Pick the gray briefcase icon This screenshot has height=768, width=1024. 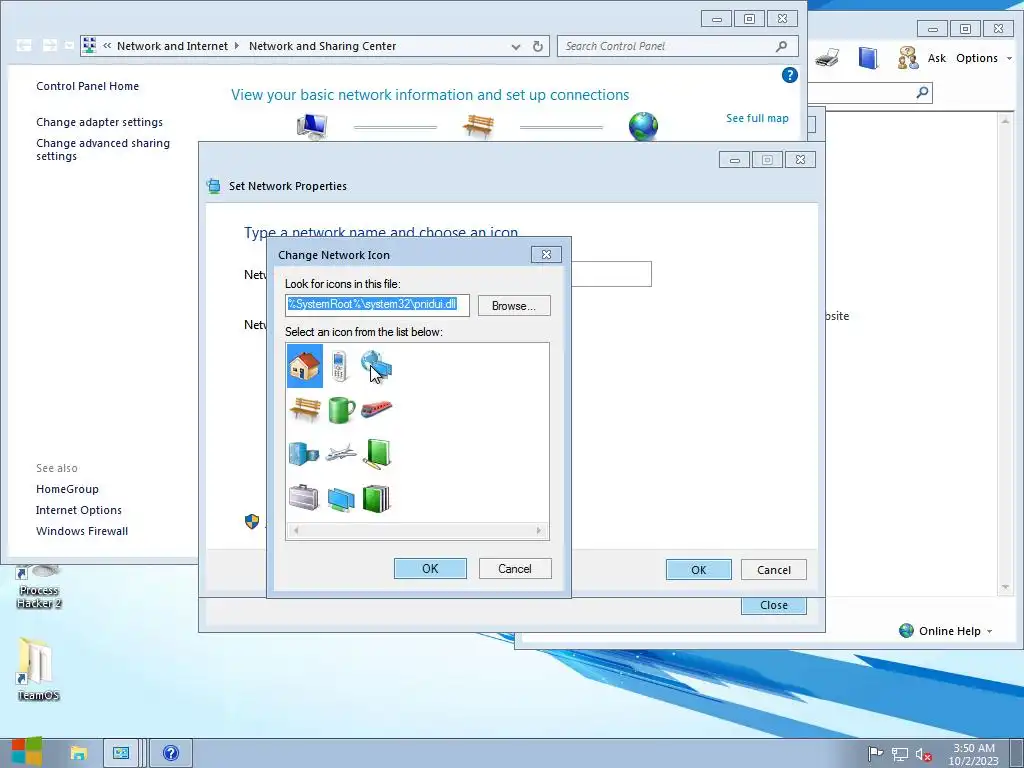304,498
